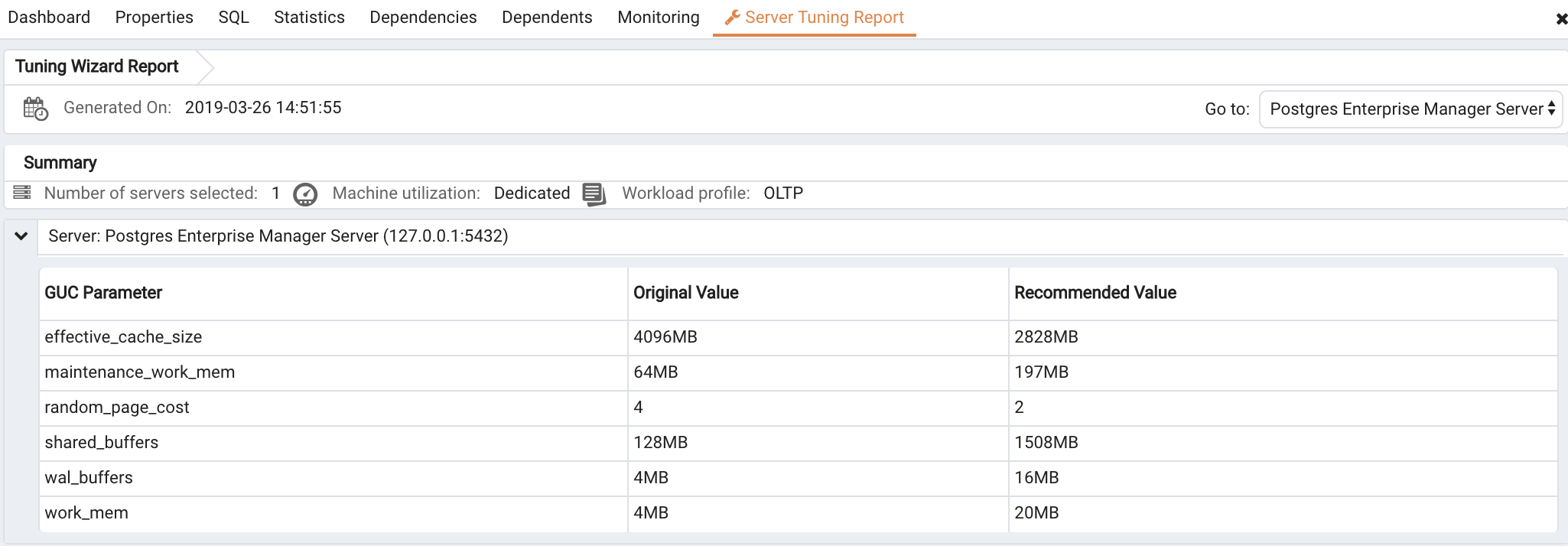Click the workload profile document icon
The width and height of the screenshot is (1568, 546).
(x=594, y=194)
